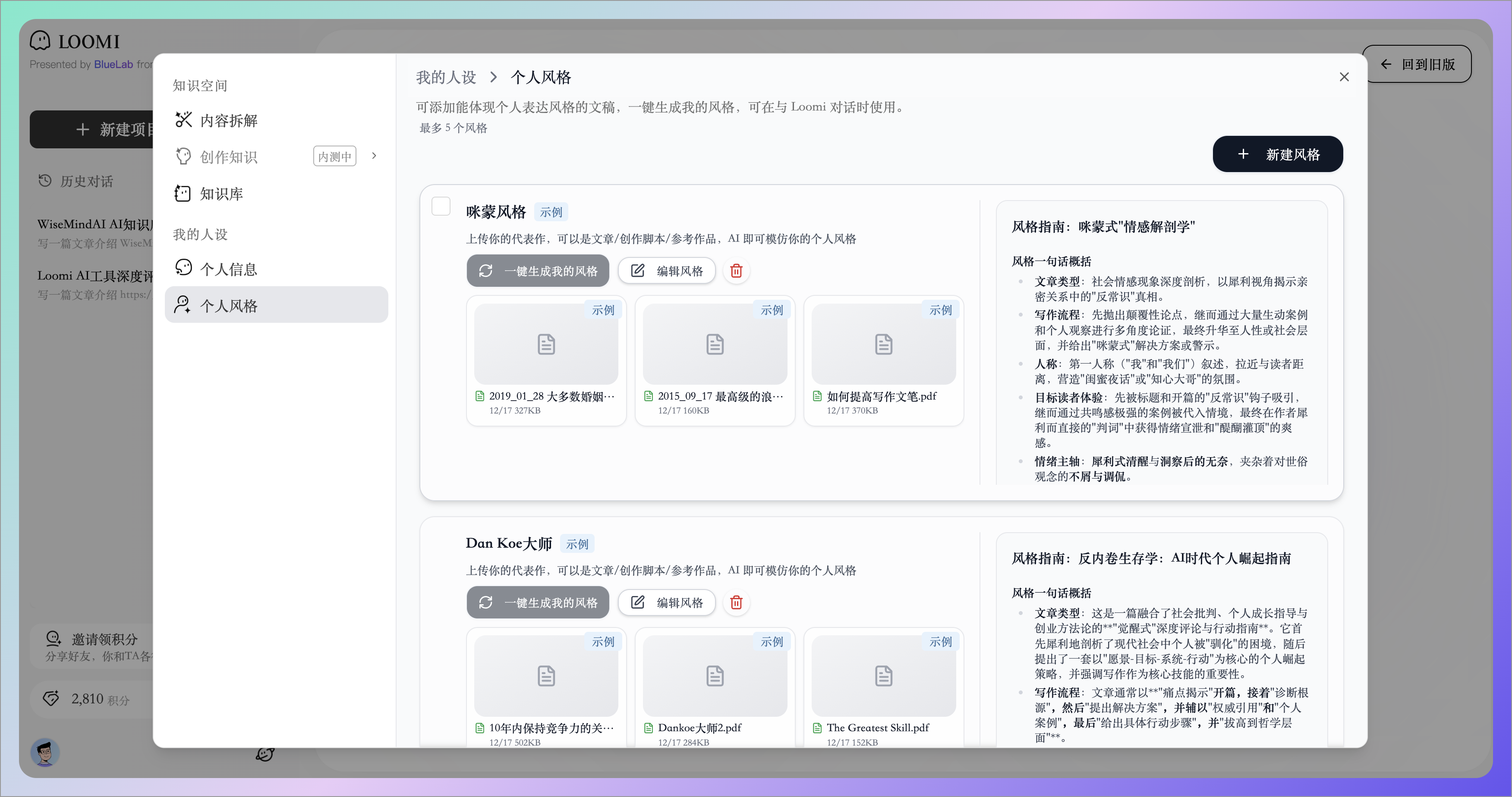Open The Greatest Skill.pdf thumbnail

point(883,676)
